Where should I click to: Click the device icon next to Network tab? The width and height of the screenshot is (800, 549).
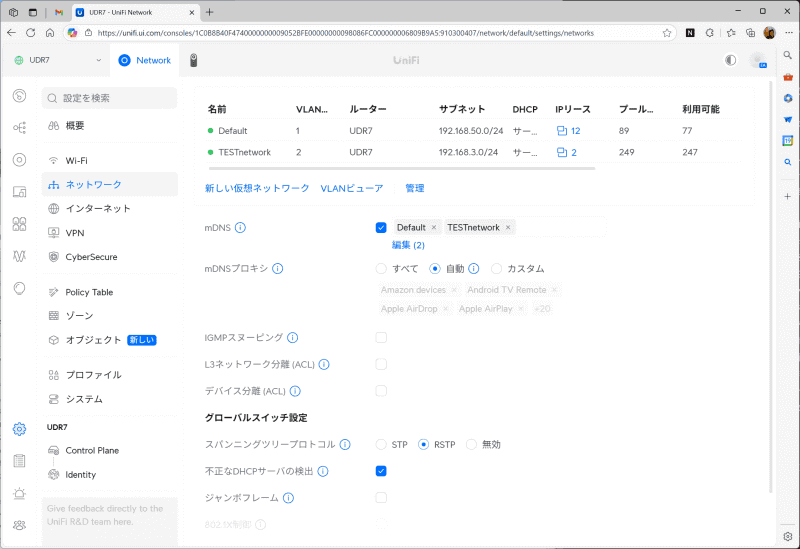point(193,60)
